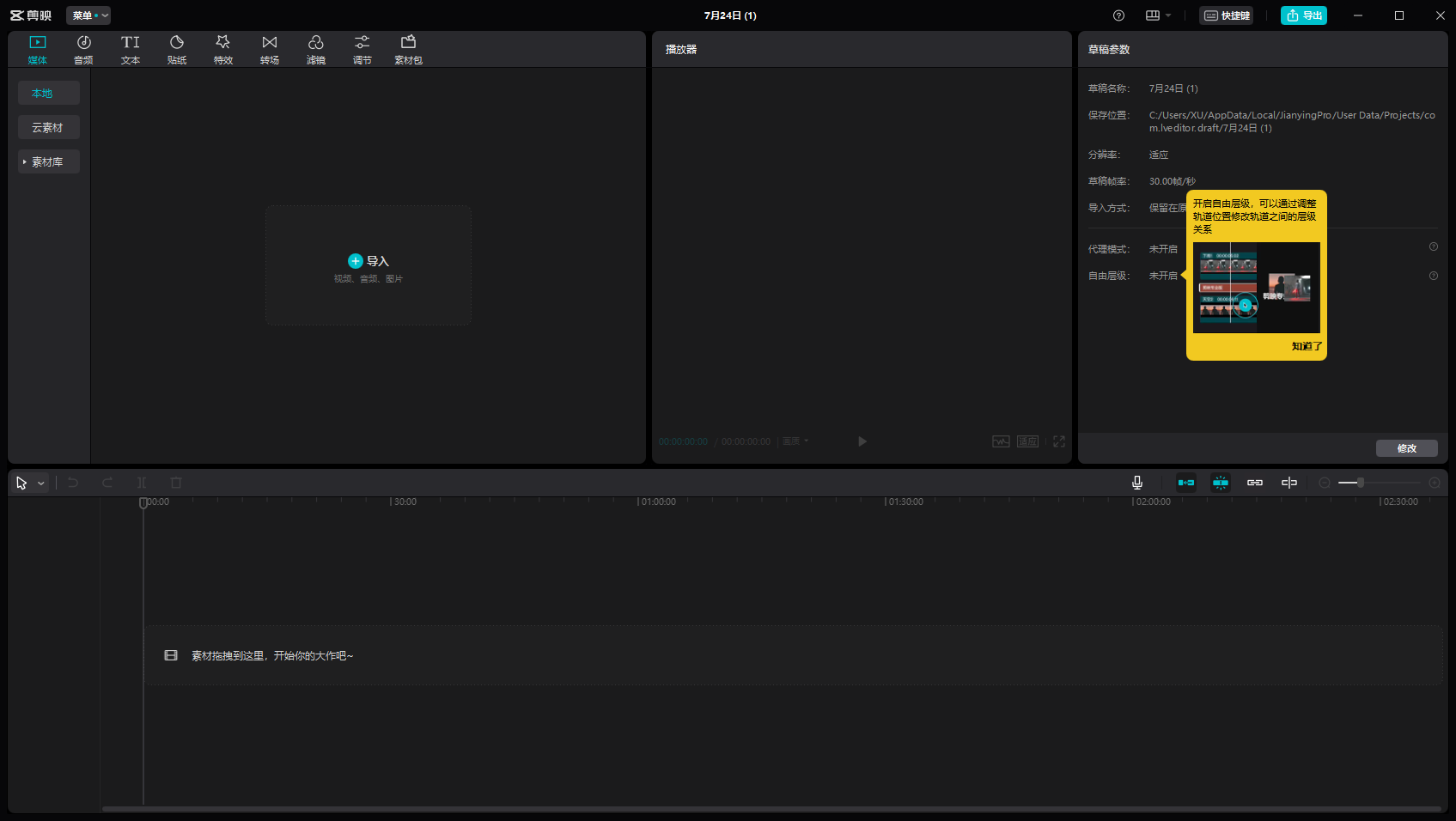
Task: Open the 音频 (Audio) panel
Action: pos(83,49)
